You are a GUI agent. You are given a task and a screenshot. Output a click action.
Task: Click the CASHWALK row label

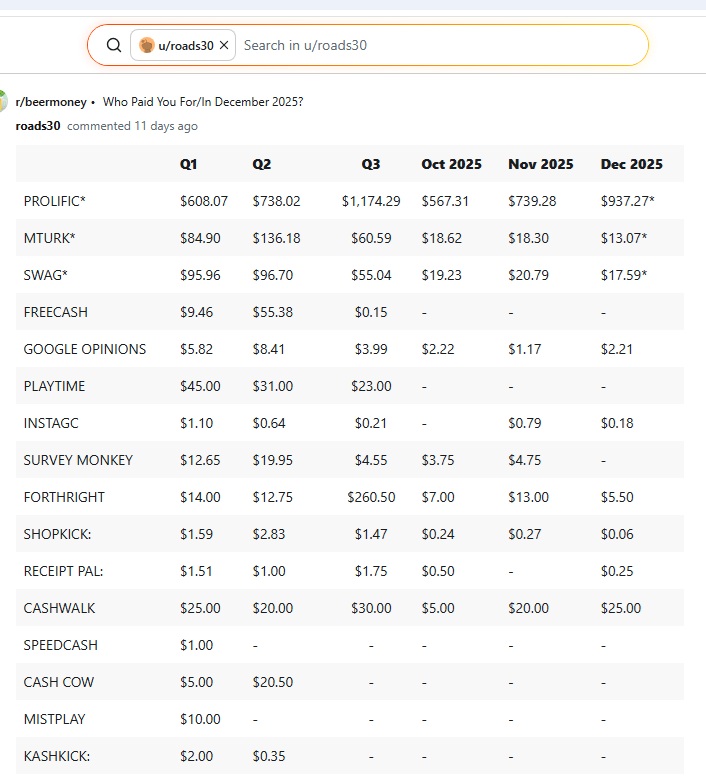(x=60, y=608)
